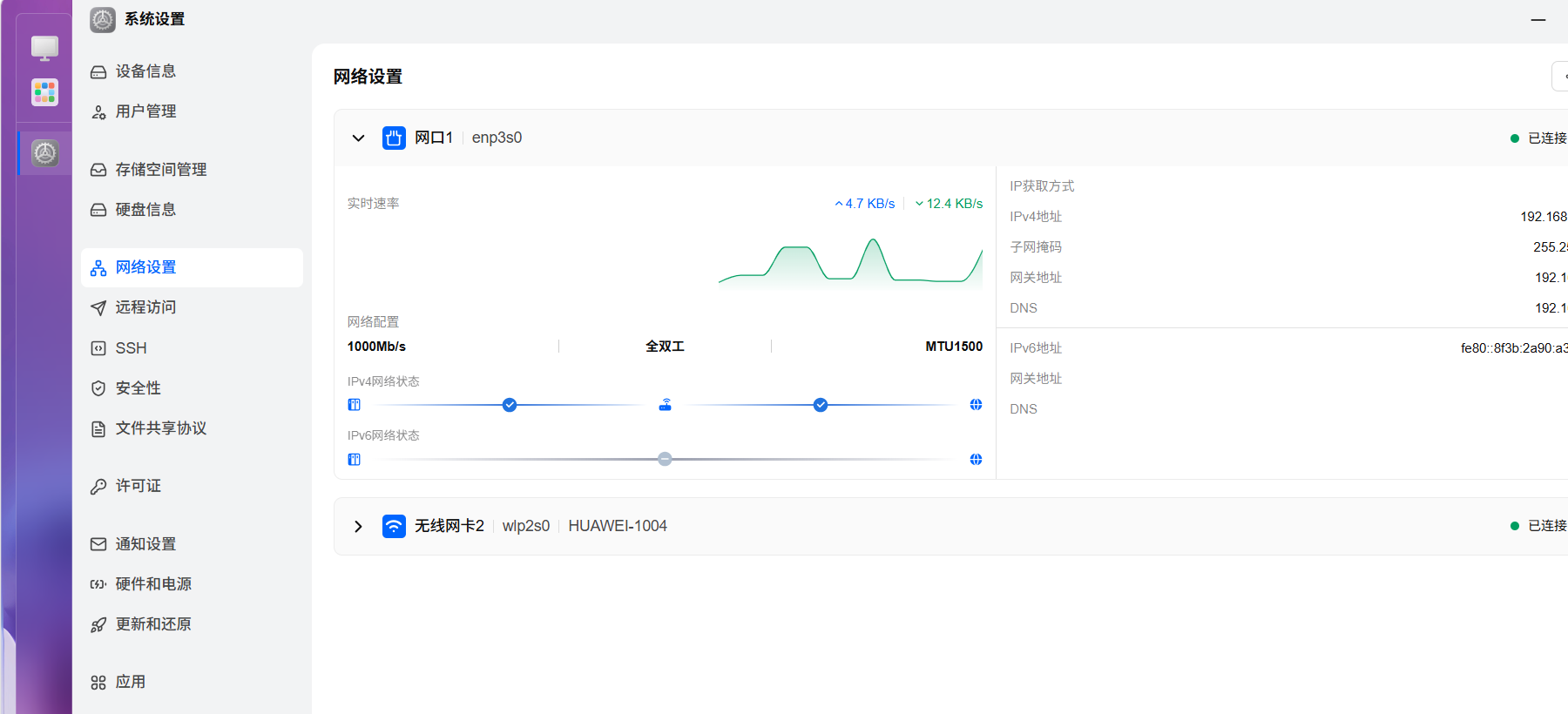Click first blue checkmark node on IPv4 status line
Image resolution: width=1568 pixels, height=714 pixels.
(x=510, y=405)
